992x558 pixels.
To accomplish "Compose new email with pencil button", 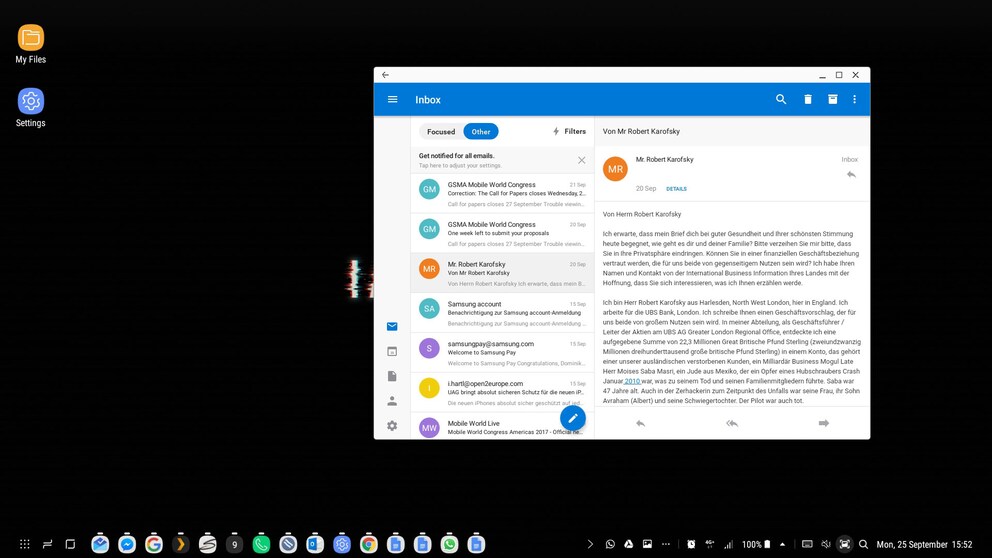I will [x=573, y=418].
